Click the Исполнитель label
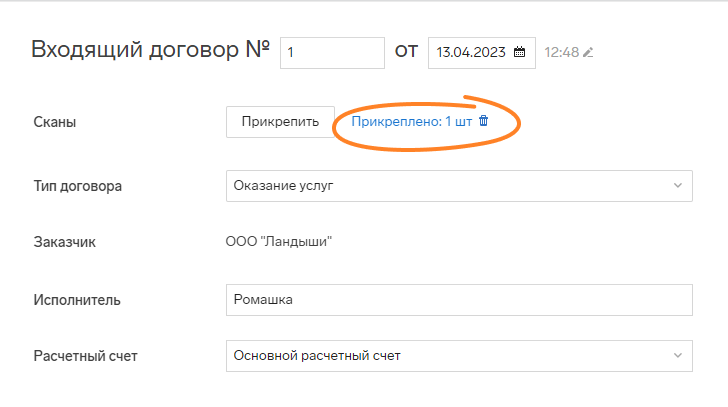This screenshot has height=407, width=728. tap(77, 300)
